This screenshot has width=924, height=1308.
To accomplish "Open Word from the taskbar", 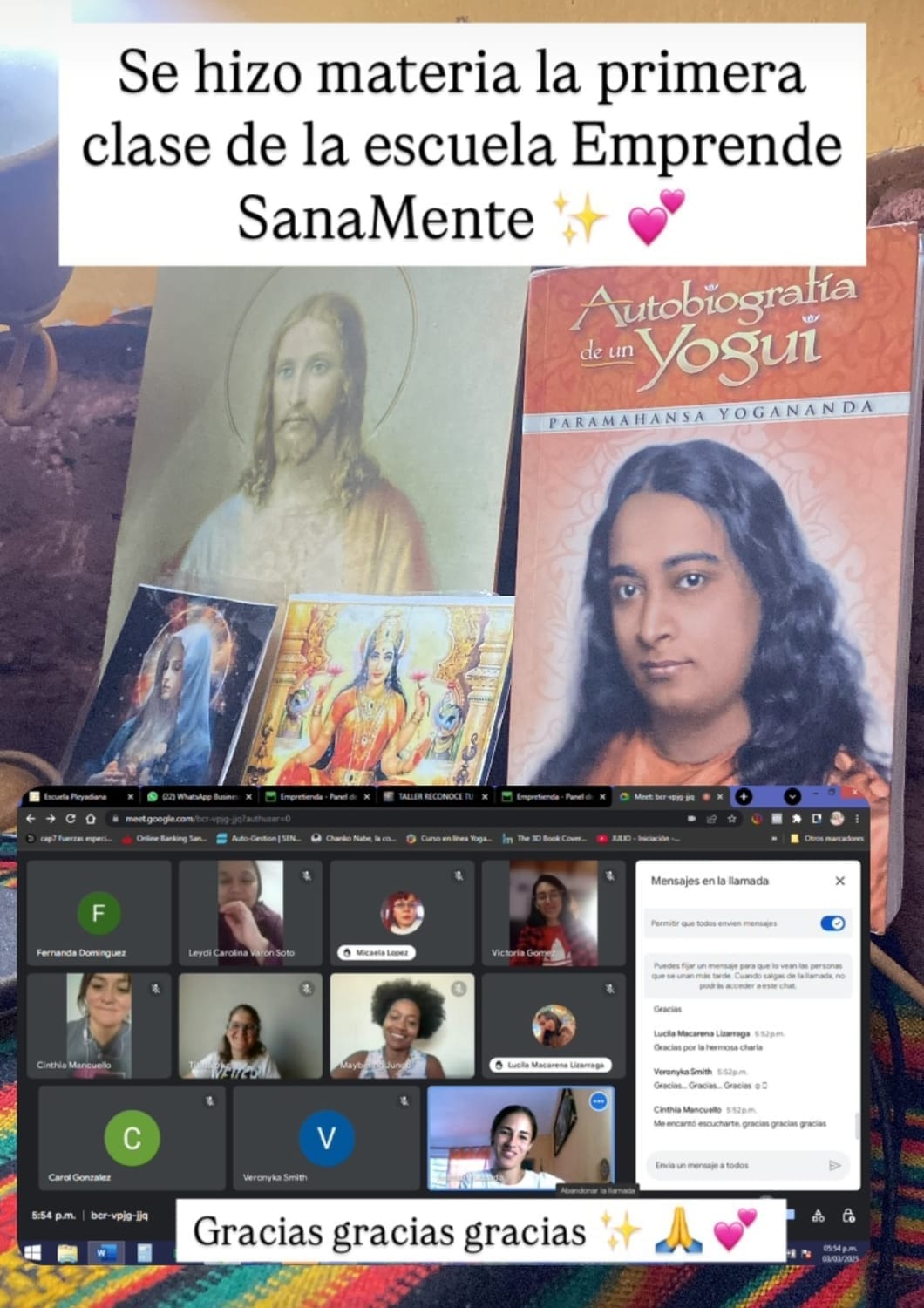I will 105,1253.
